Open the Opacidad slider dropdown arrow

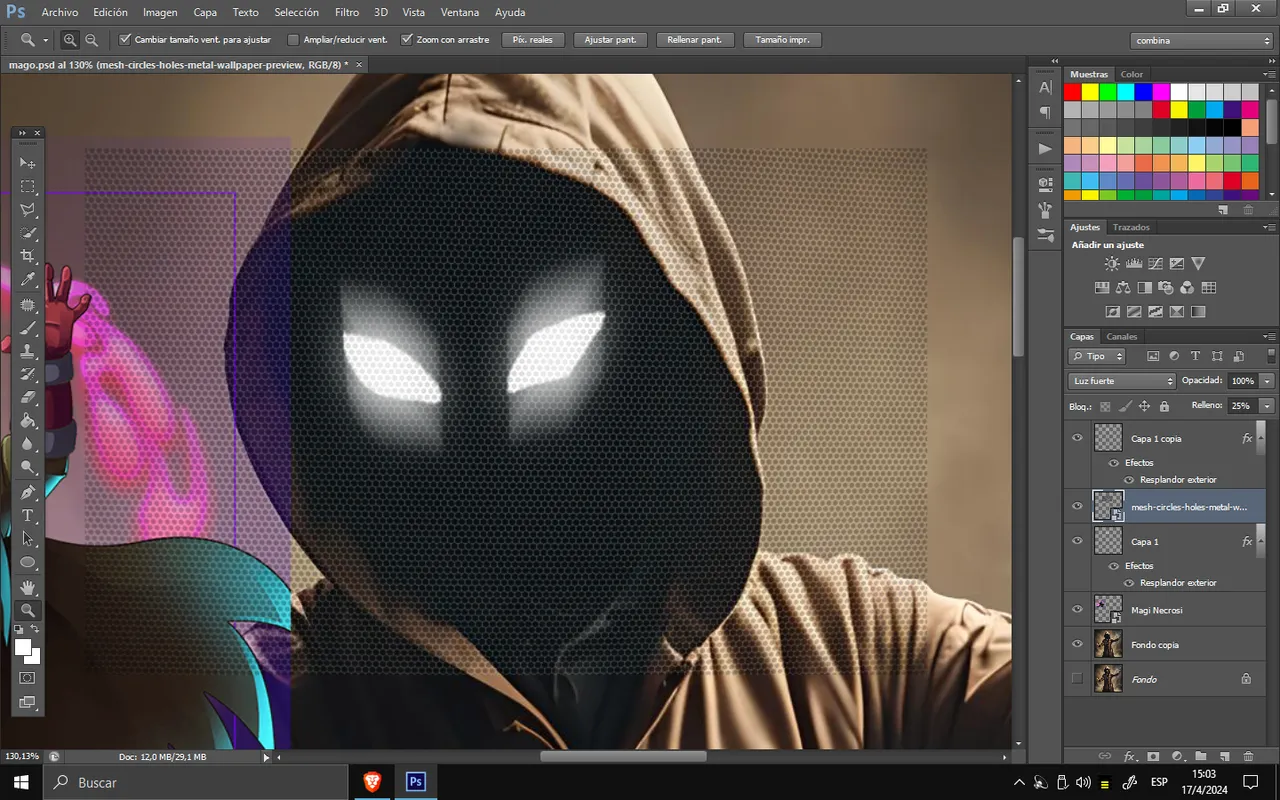(x=1268, y=381)
